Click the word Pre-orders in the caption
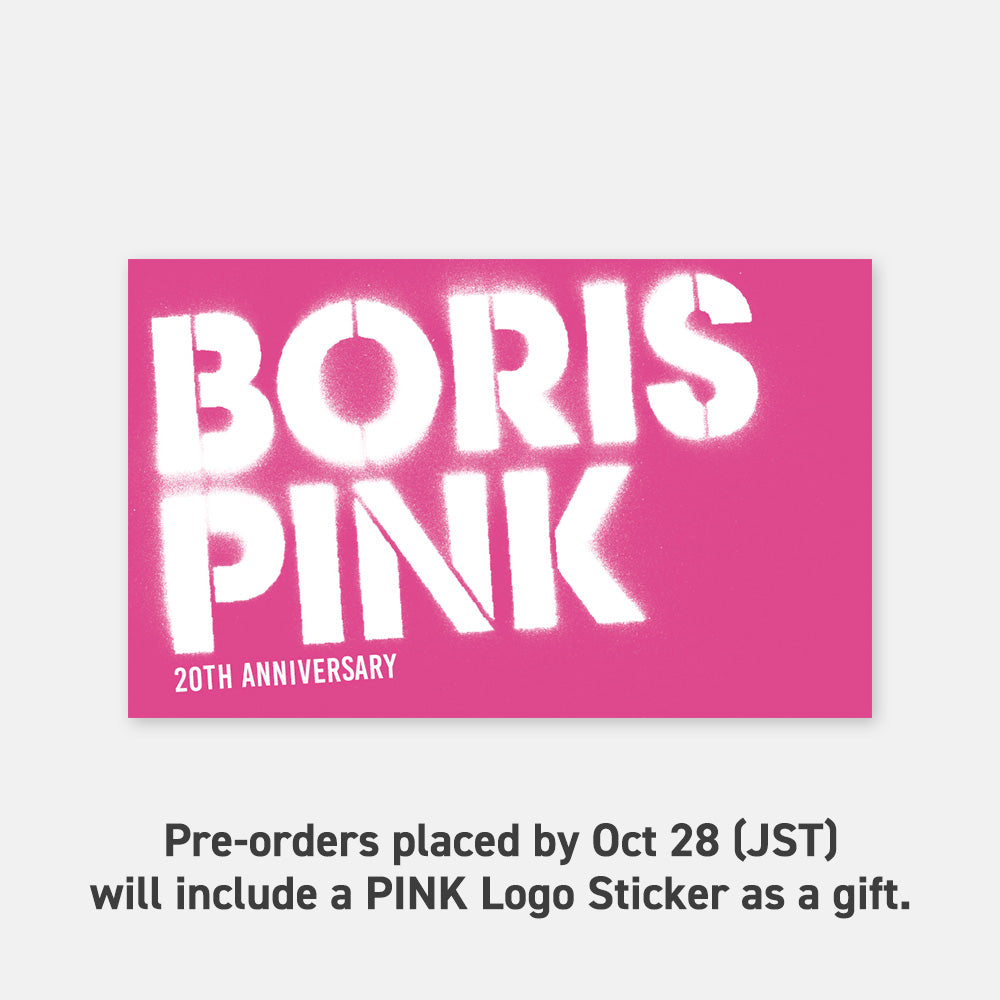This screenshot has height=1000, width=1000. coord(272,841)
